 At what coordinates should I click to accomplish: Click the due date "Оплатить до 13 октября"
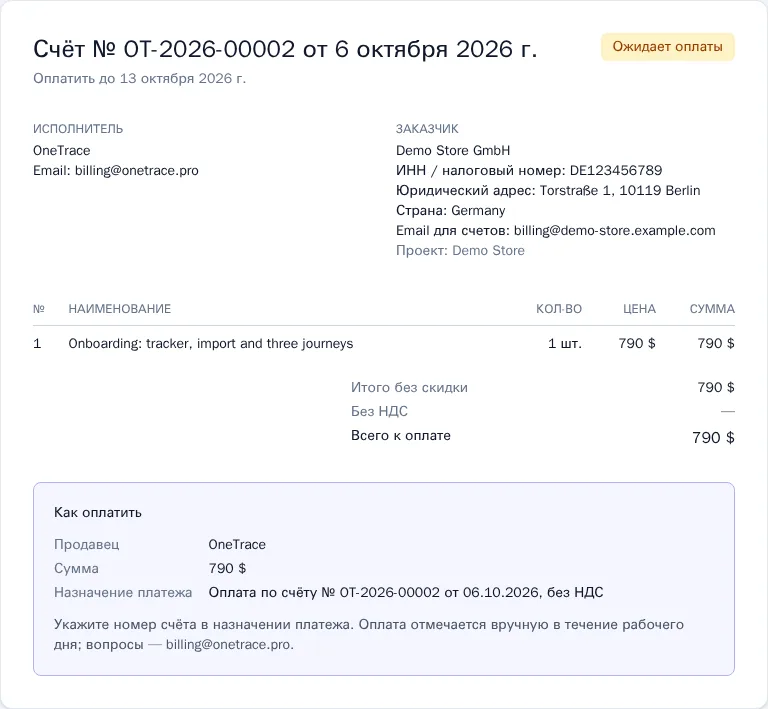(x=139, y=78)
